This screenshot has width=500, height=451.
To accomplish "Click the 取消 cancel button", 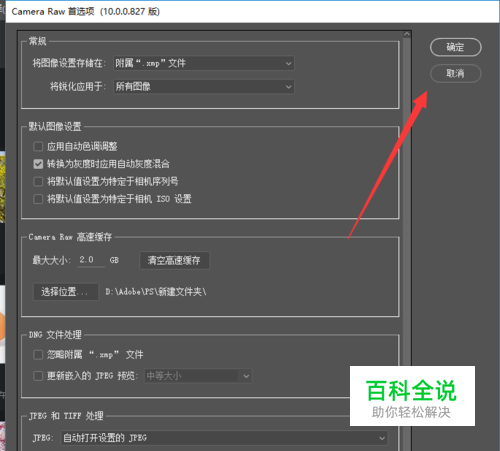I will click(456, 73).
